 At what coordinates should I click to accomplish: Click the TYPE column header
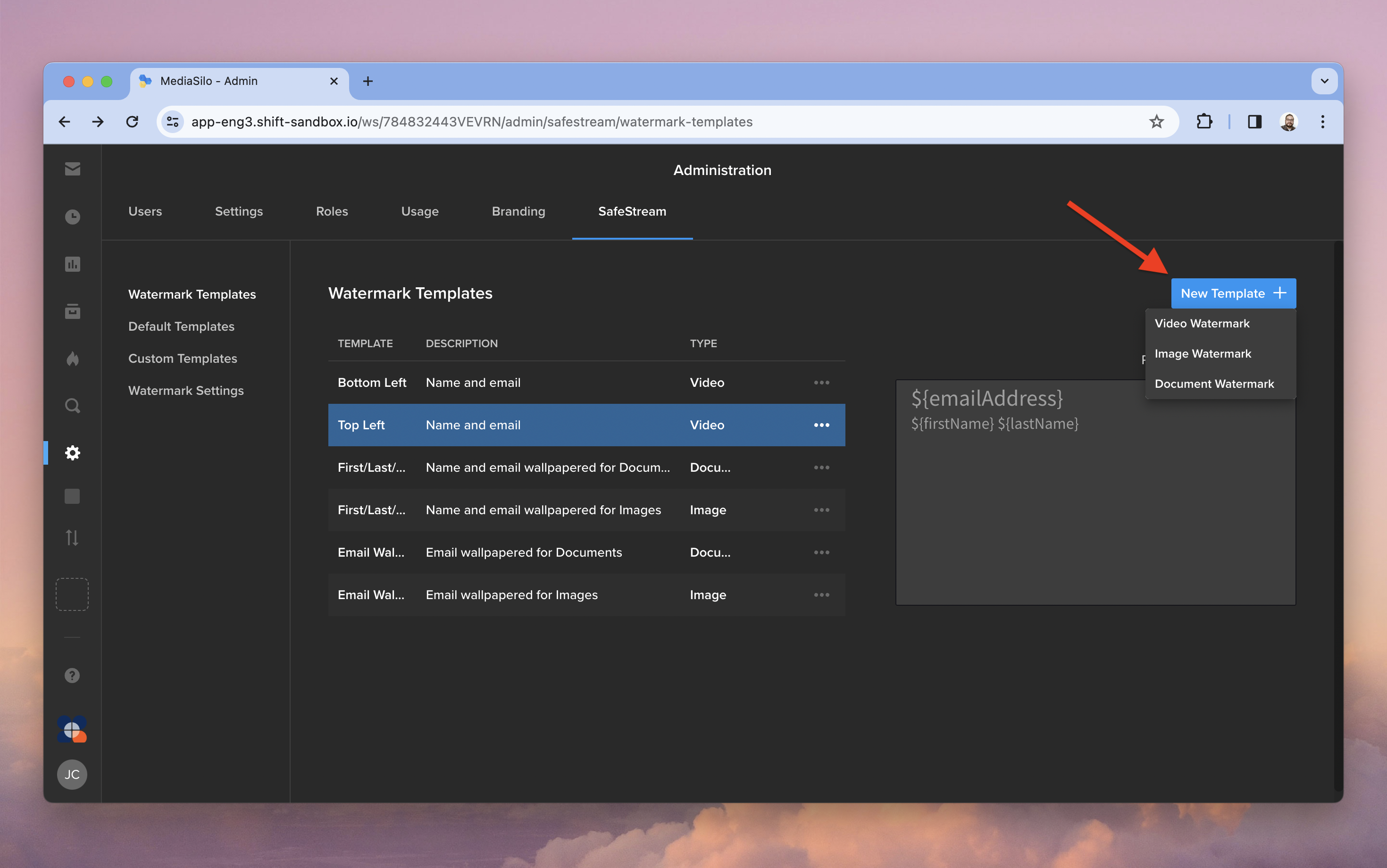point(703,343)
